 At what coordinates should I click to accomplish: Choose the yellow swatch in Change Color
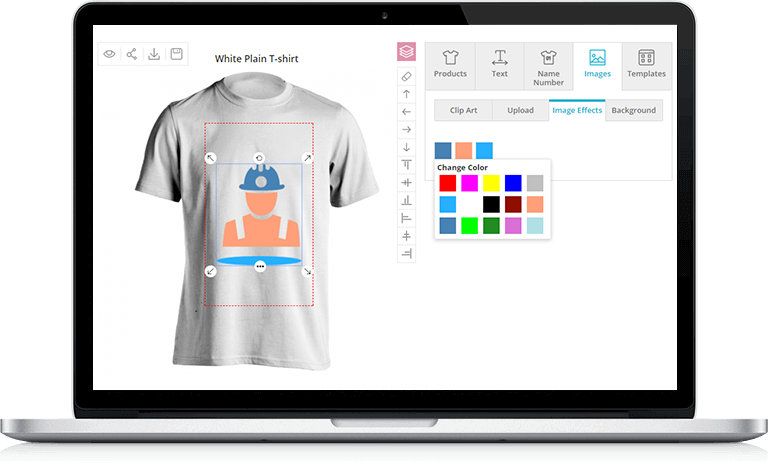(x=491, y=183)
